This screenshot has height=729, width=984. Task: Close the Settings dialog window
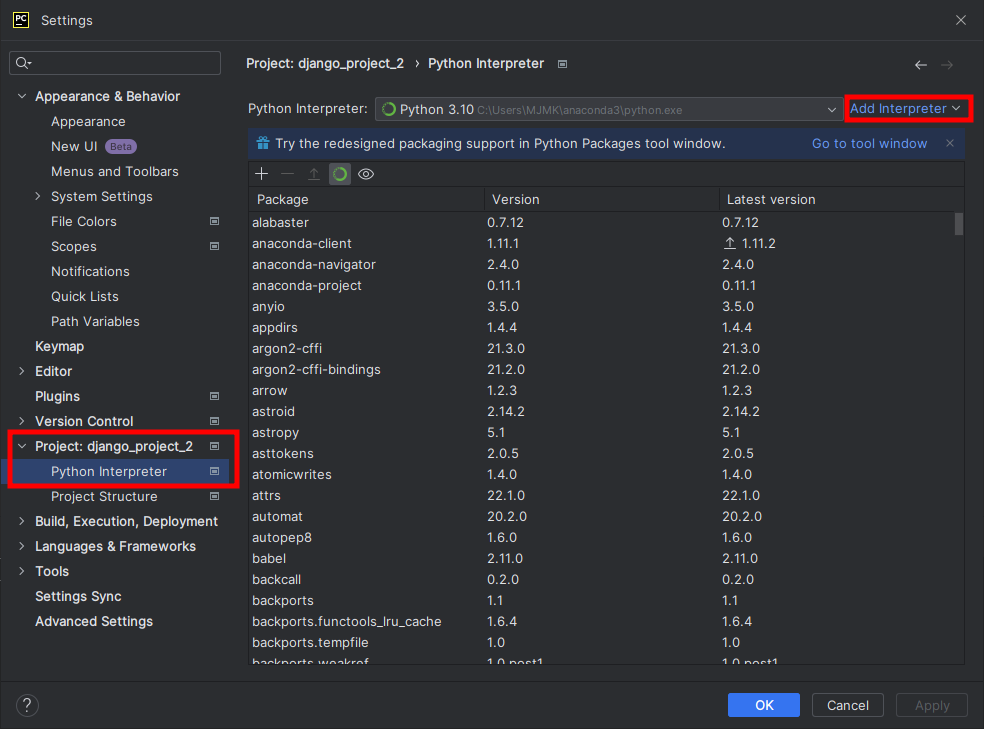tap(961, 20)
